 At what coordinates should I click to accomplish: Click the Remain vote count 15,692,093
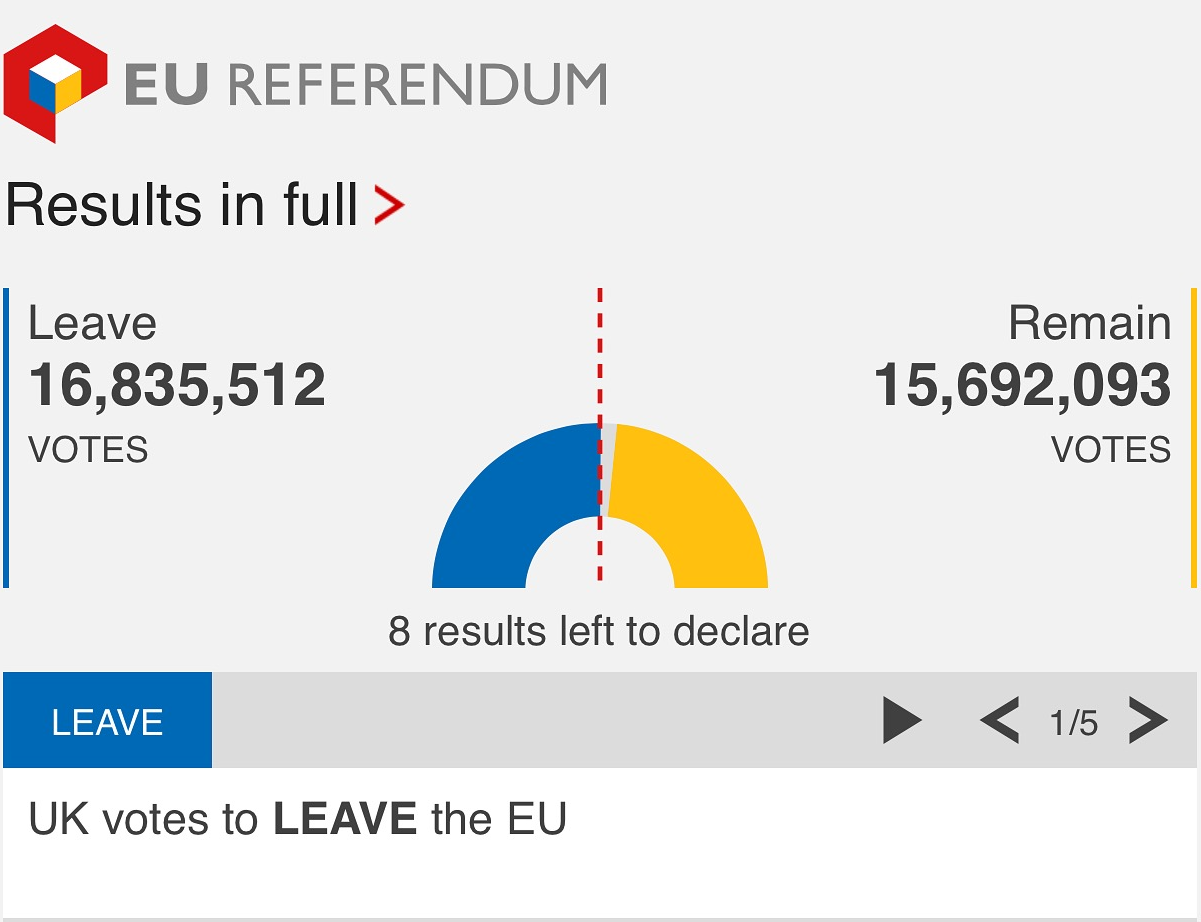(x=1022, y=386)
